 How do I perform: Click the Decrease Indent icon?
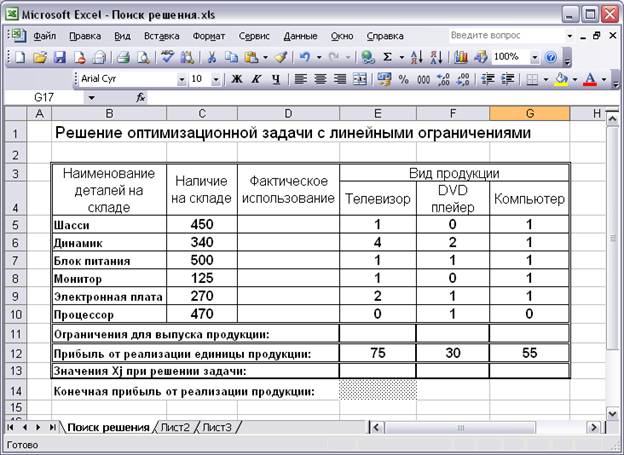[x=488, y=79]
